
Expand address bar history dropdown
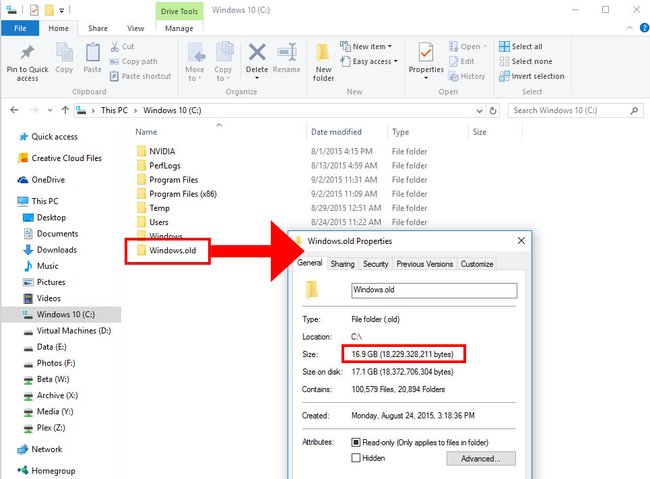pos(479,111)
